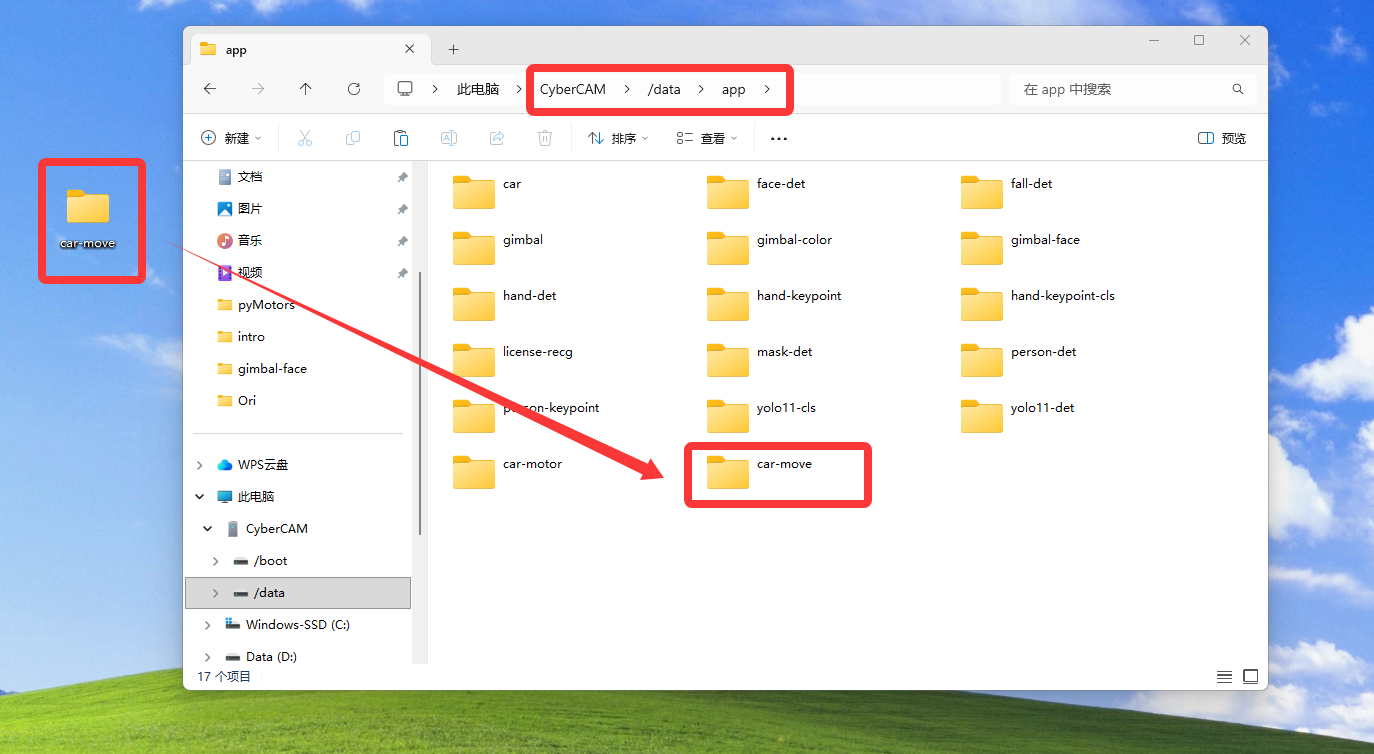Select the gimbal-color folder
The image size is (1374, 754).
pos(769,247)
